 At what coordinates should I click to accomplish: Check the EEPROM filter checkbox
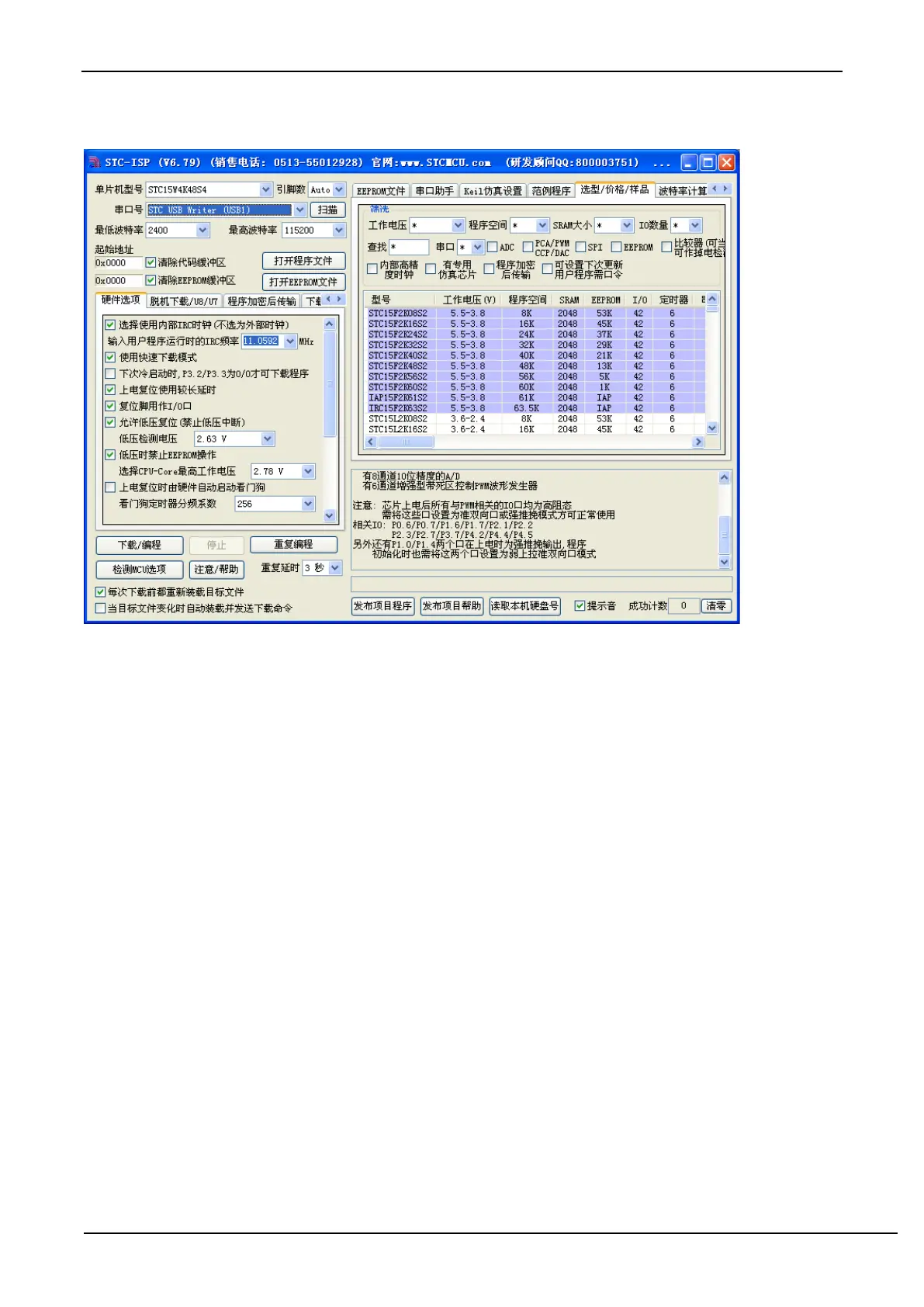pyautogui.click(x=616, y=247)
